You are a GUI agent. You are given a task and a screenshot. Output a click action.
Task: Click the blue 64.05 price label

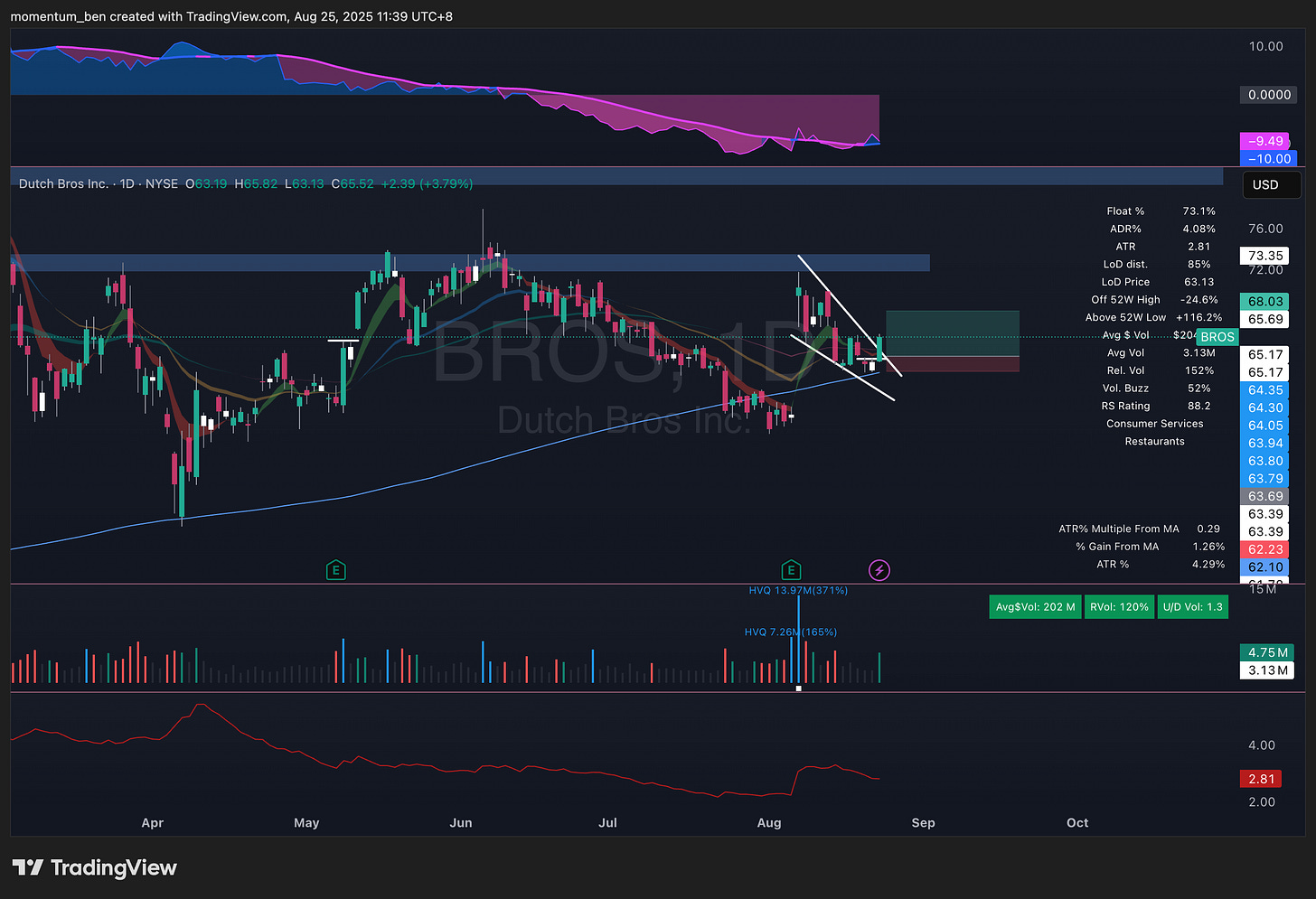click(1265, 426)
